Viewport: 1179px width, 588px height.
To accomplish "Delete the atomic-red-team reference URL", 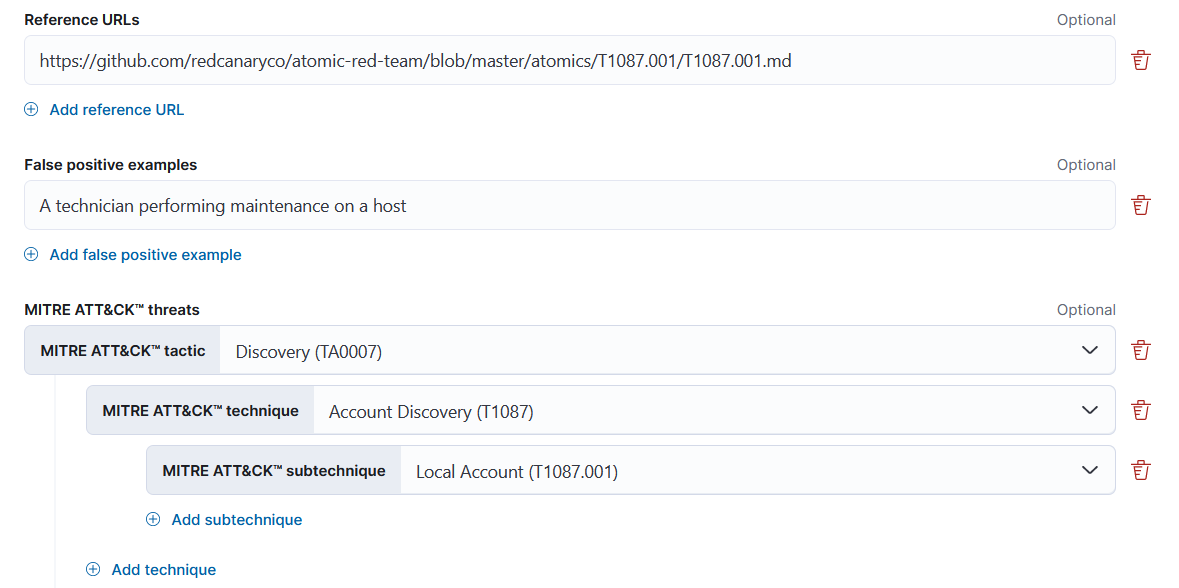I will click(x=1141, y=61).
